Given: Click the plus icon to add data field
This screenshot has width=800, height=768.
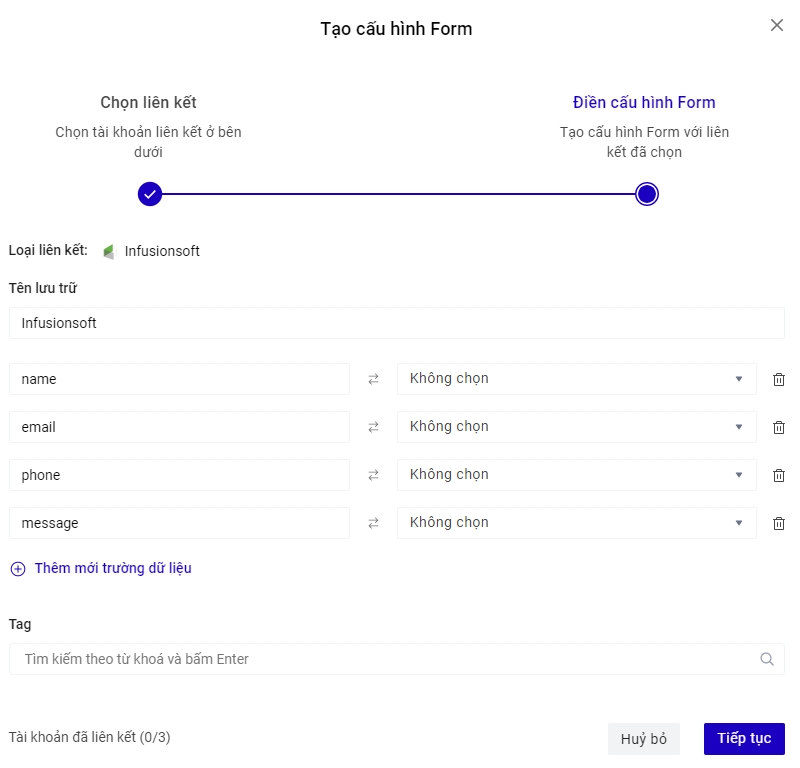Looking at the screenshot, I should point(18,569).
